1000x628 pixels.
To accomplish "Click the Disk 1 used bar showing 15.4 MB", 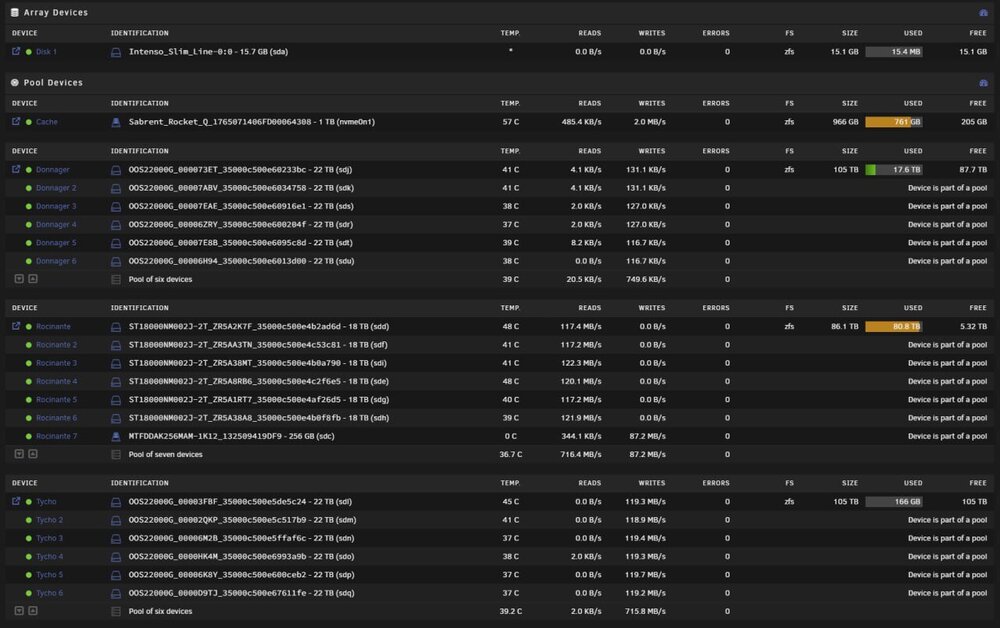I will [893, 52].
